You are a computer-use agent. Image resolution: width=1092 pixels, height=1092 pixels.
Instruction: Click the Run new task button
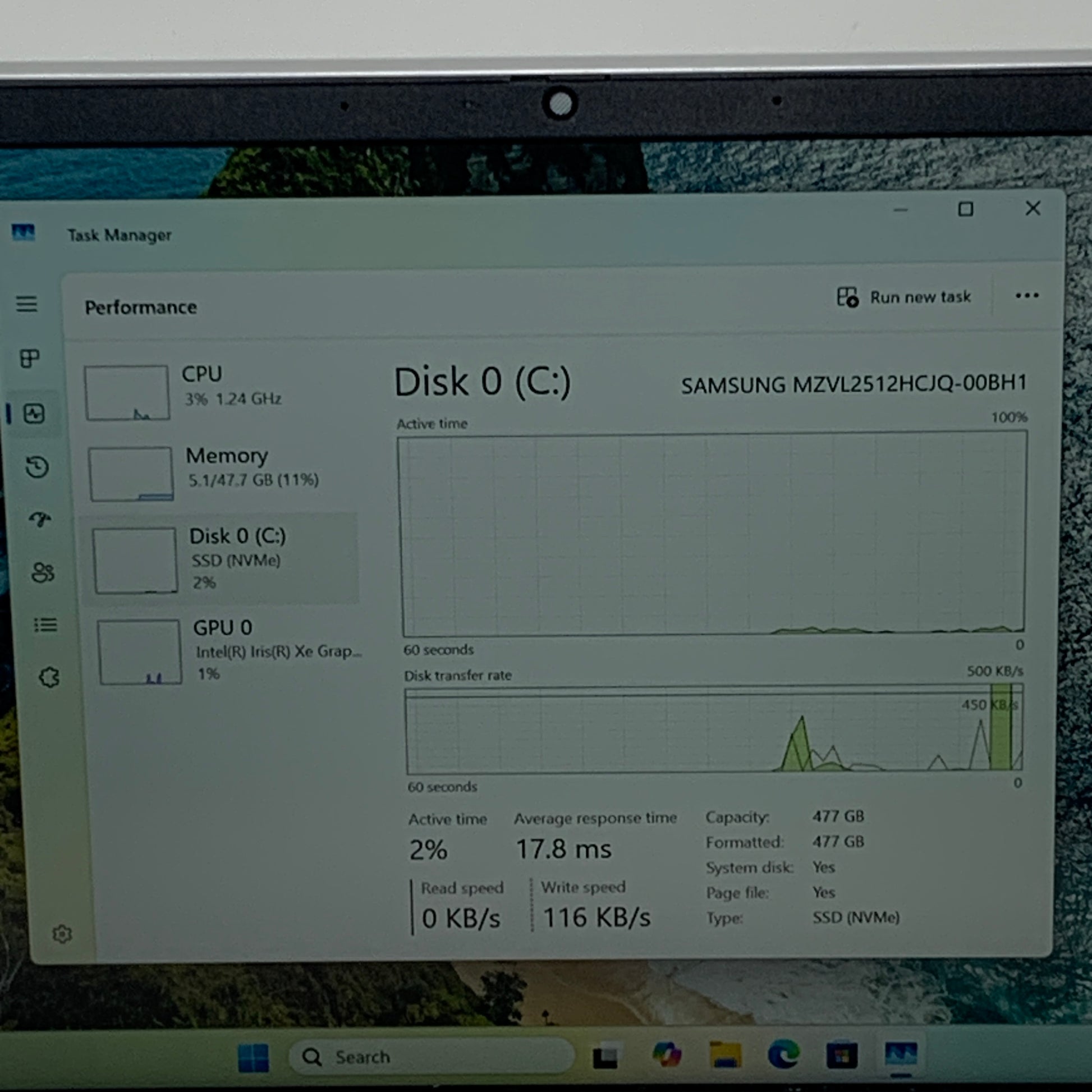coord(904,297)
